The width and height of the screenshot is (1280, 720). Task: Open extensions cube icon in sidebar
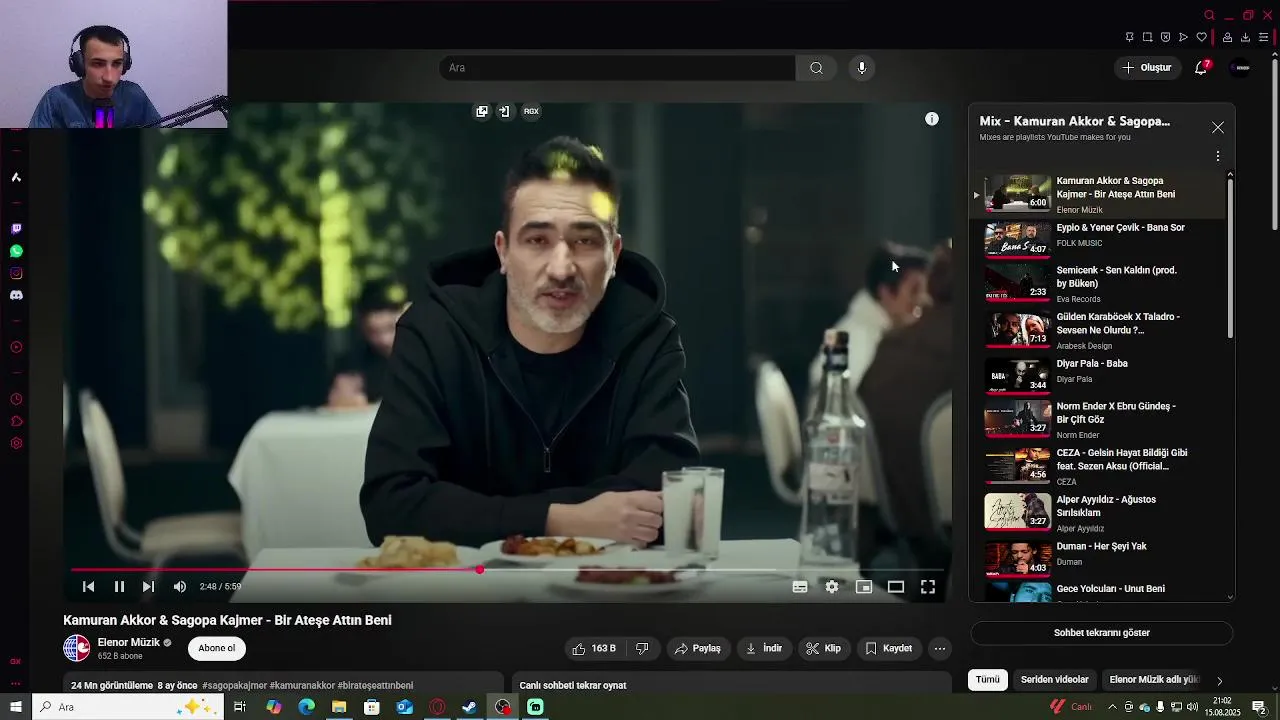(16, 421)
